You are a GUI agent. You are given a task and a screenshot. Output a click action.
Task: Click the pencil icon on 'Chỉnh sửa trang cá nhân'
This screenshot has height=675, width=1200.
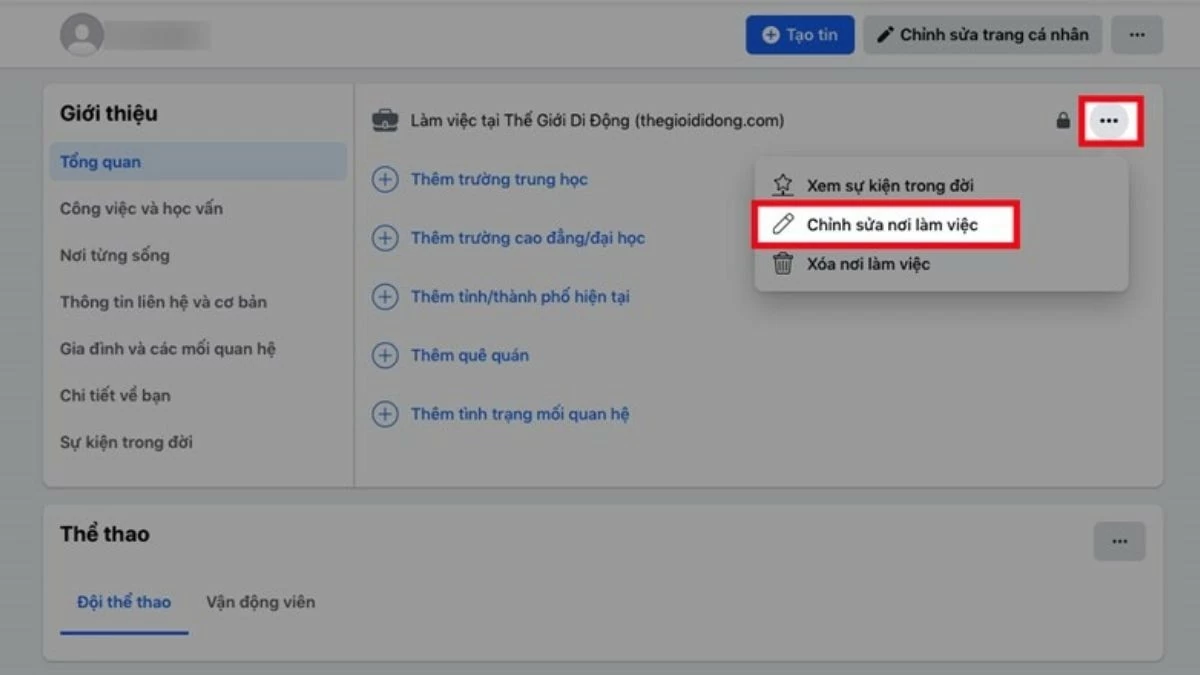click(x=886, y=34)
